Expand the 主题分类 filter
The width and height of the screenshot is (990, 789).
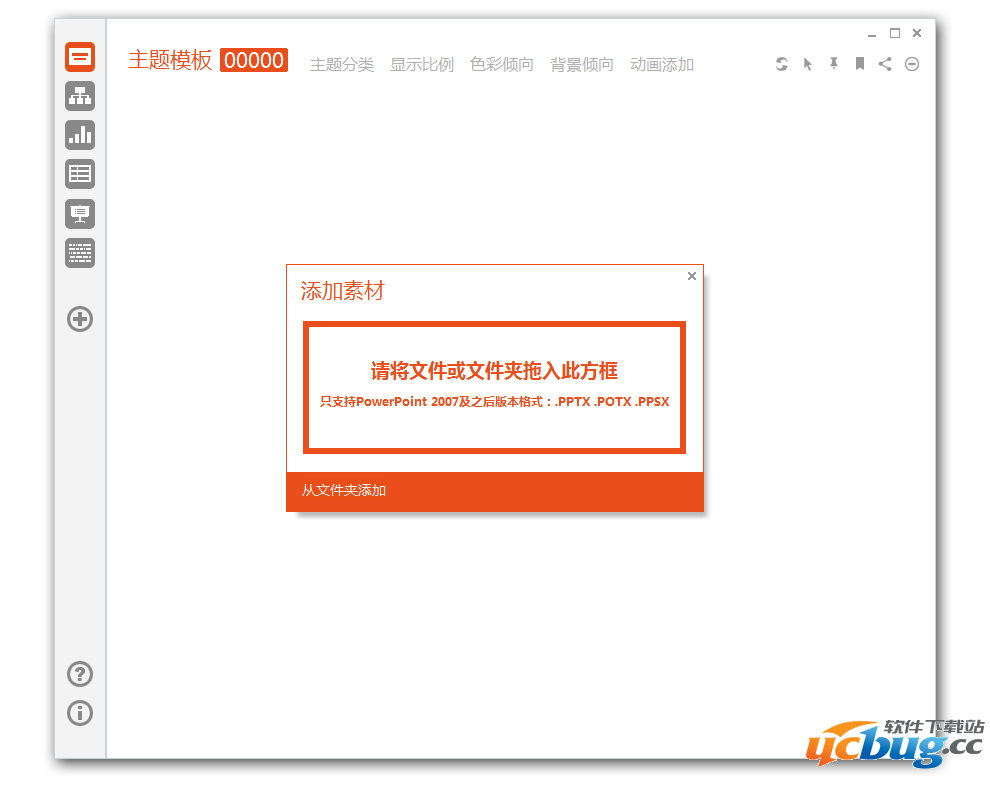tap(342, 65)
